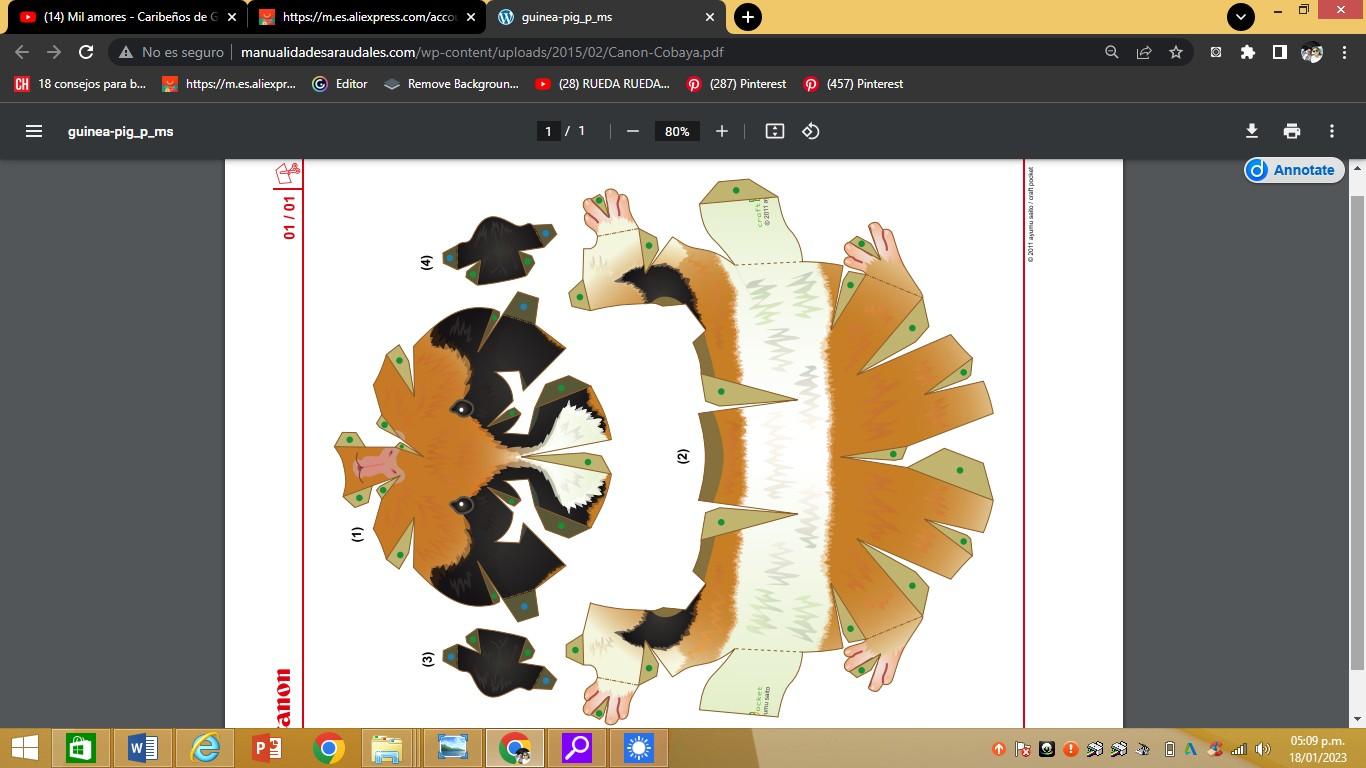Screen dimensions: 1366x768
Task: Launch Word from the taskbar
Action: [x=143, y=748]
